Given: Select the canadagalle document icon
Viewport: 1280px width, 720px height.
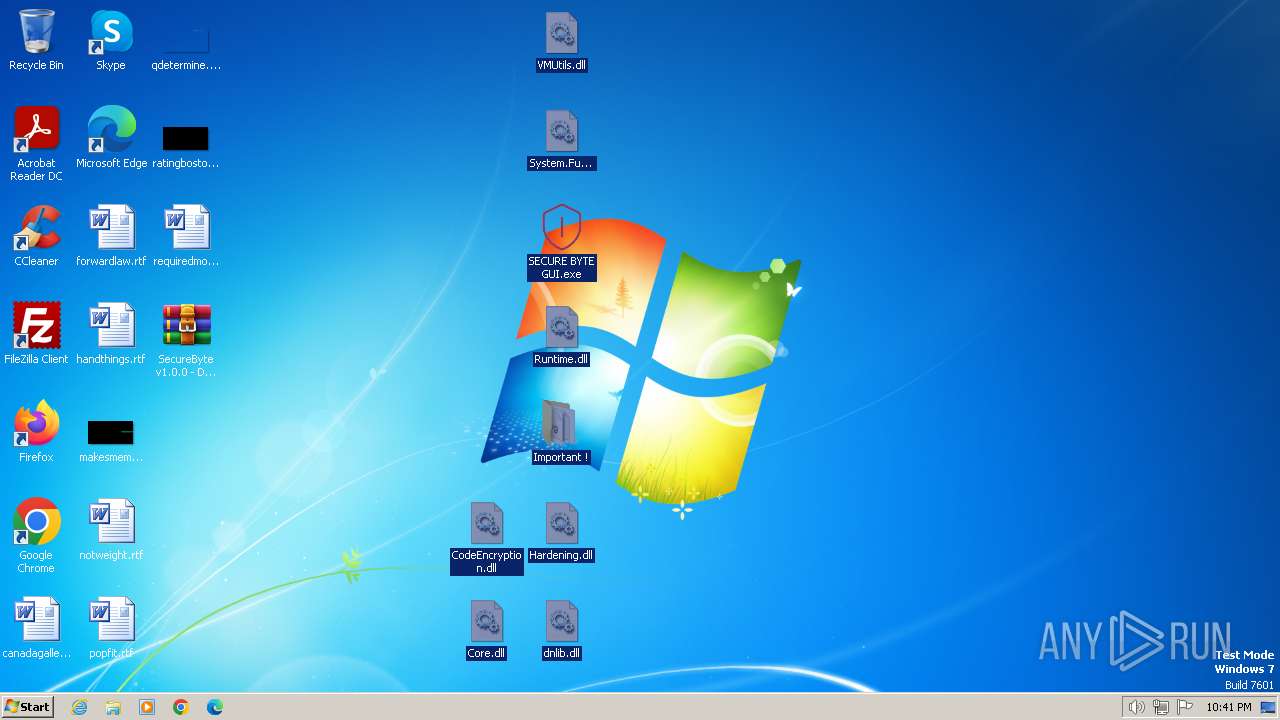Looking at the screenshot, I should point(36,629).
